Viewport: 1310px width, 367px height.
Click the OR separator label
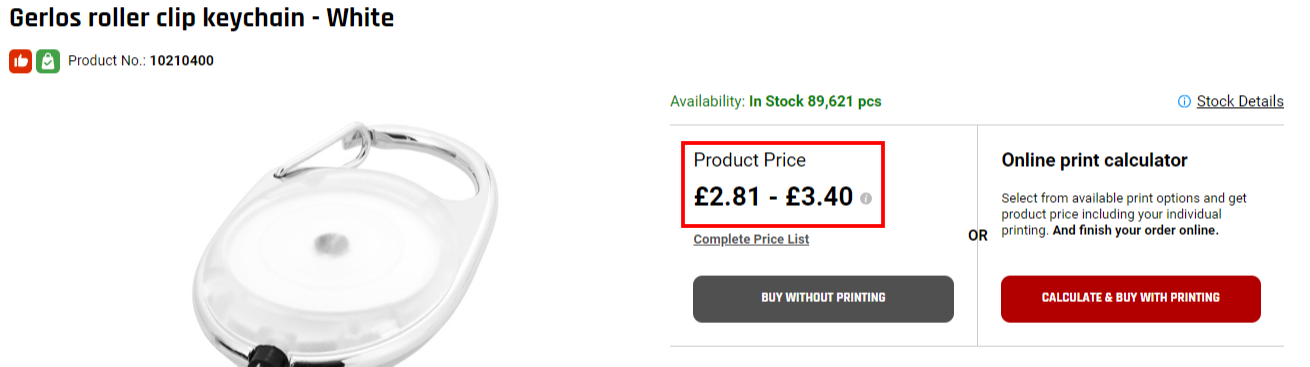click(978, 236)
